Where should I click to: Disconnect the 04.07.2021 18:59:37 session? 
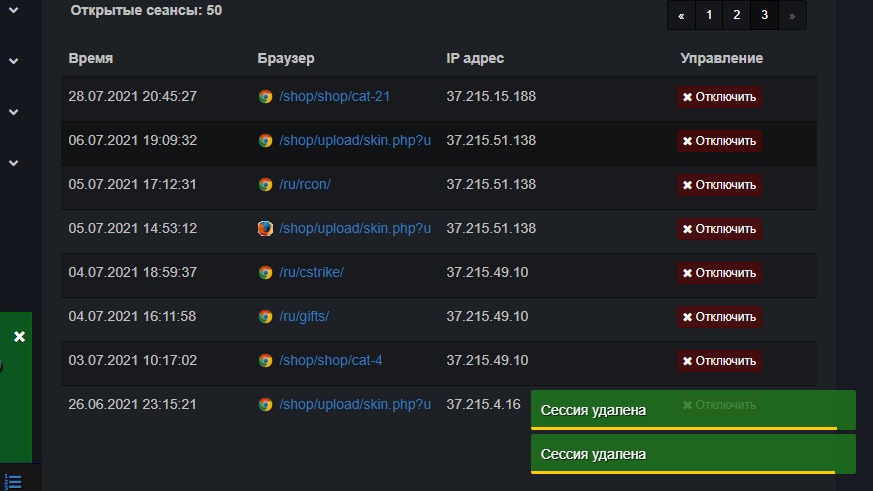point(719,273)
